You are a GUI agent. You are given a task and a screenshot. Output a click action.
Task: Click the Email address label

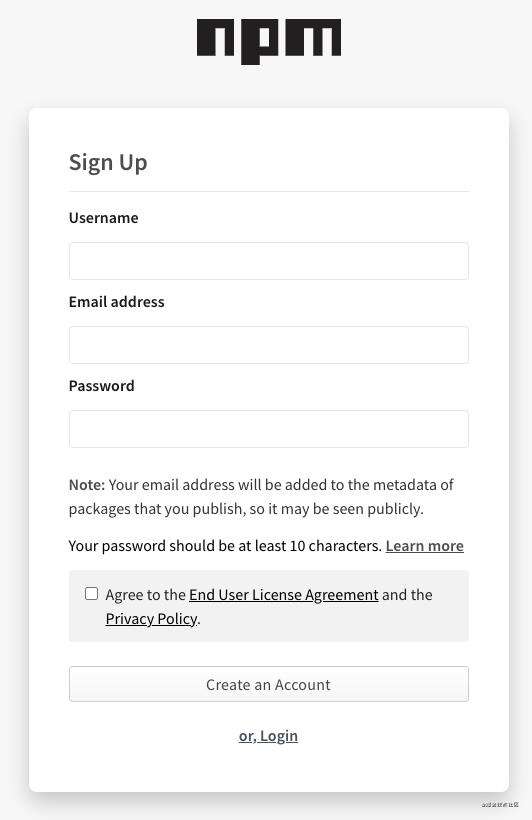(117, 302)
